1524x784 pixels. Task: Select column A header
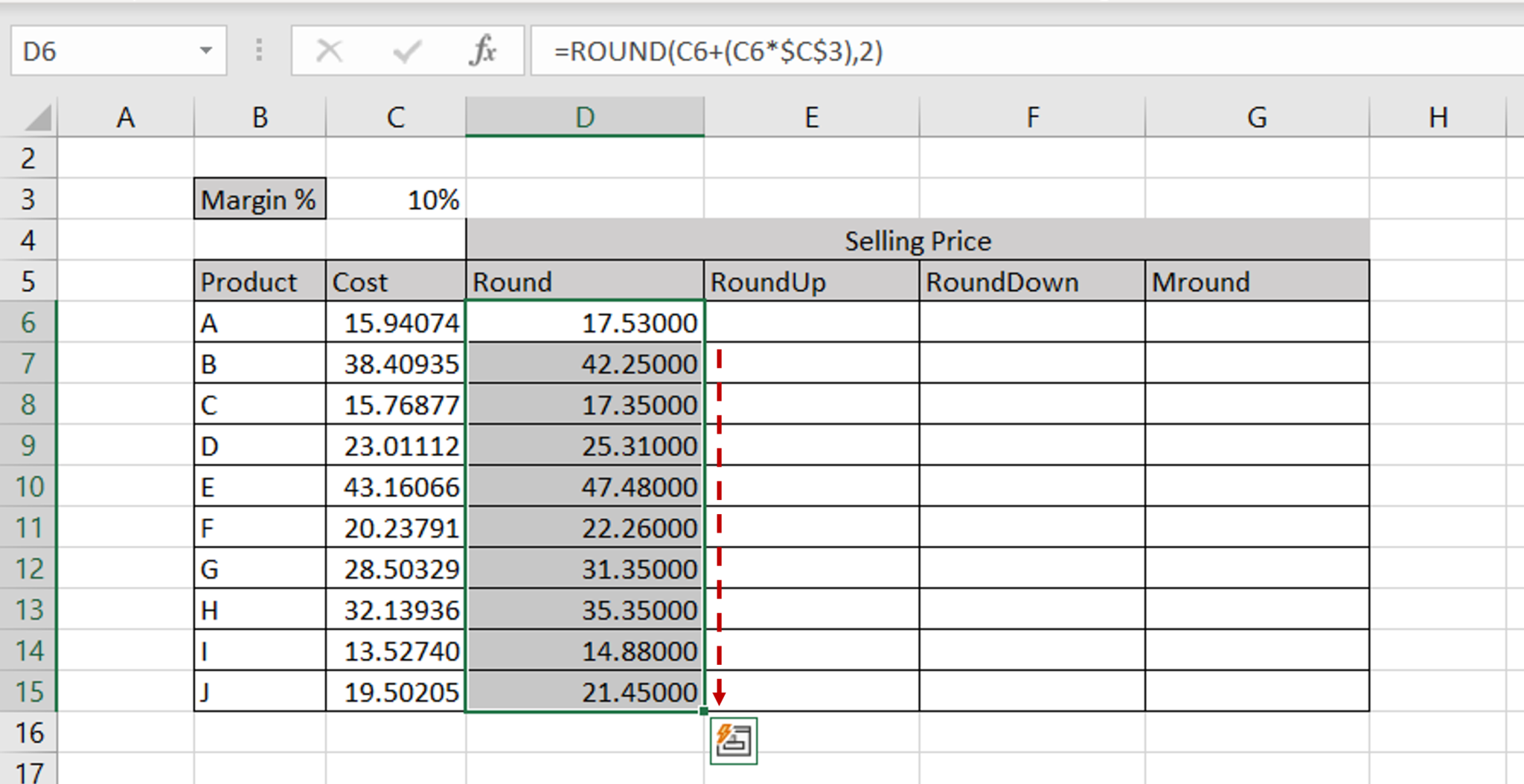[x=126, y=118]
